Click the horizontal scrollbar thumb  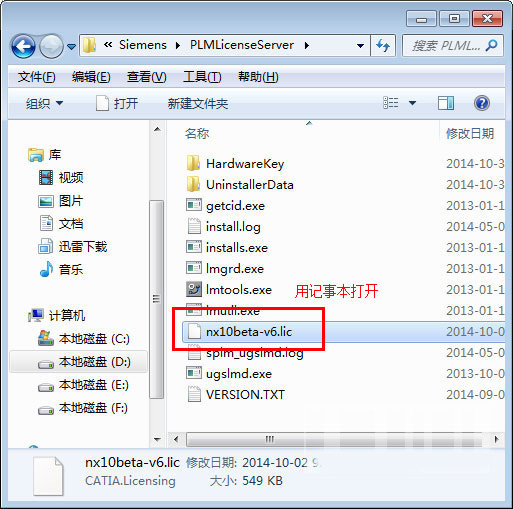pyautogui.click(x=270, y=439)
